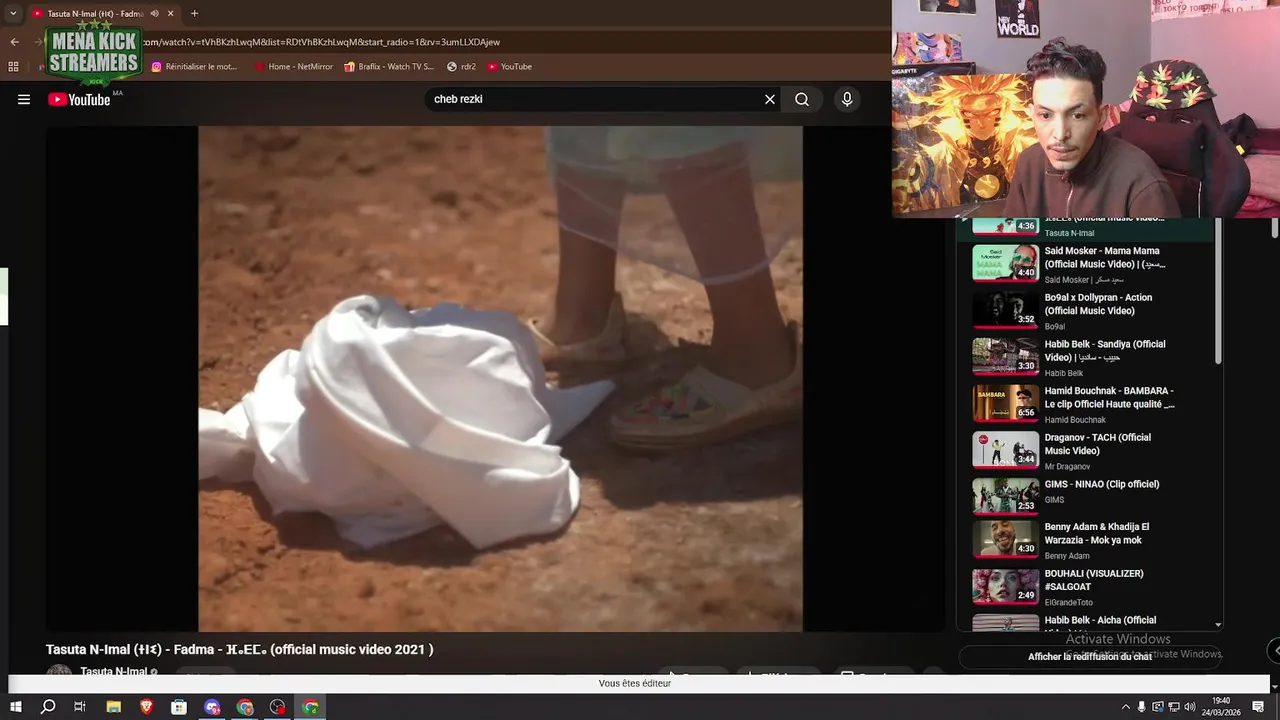Screen dimensions: 1280x720
Task: Go back with the browser back arrow
Action: pyautogui.click(x=14, y=42)
